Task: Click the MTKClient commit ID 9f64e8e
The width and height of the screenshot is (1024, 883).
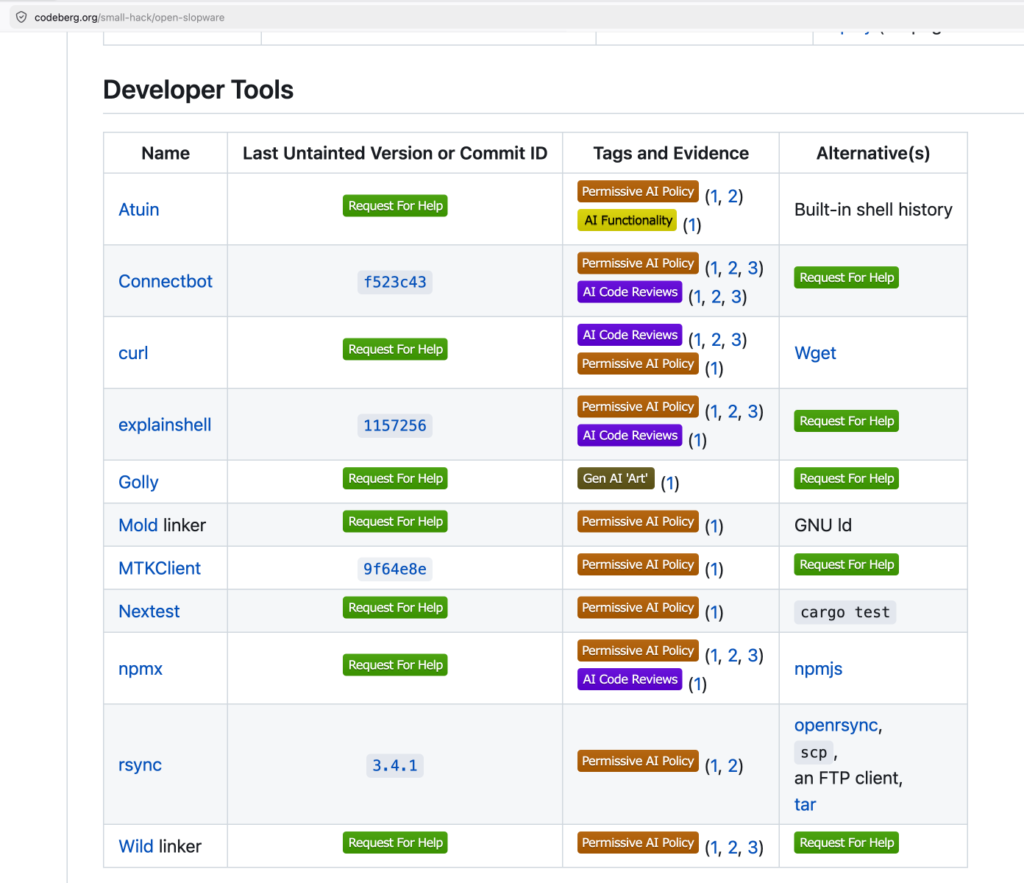Action: [394, 569]
